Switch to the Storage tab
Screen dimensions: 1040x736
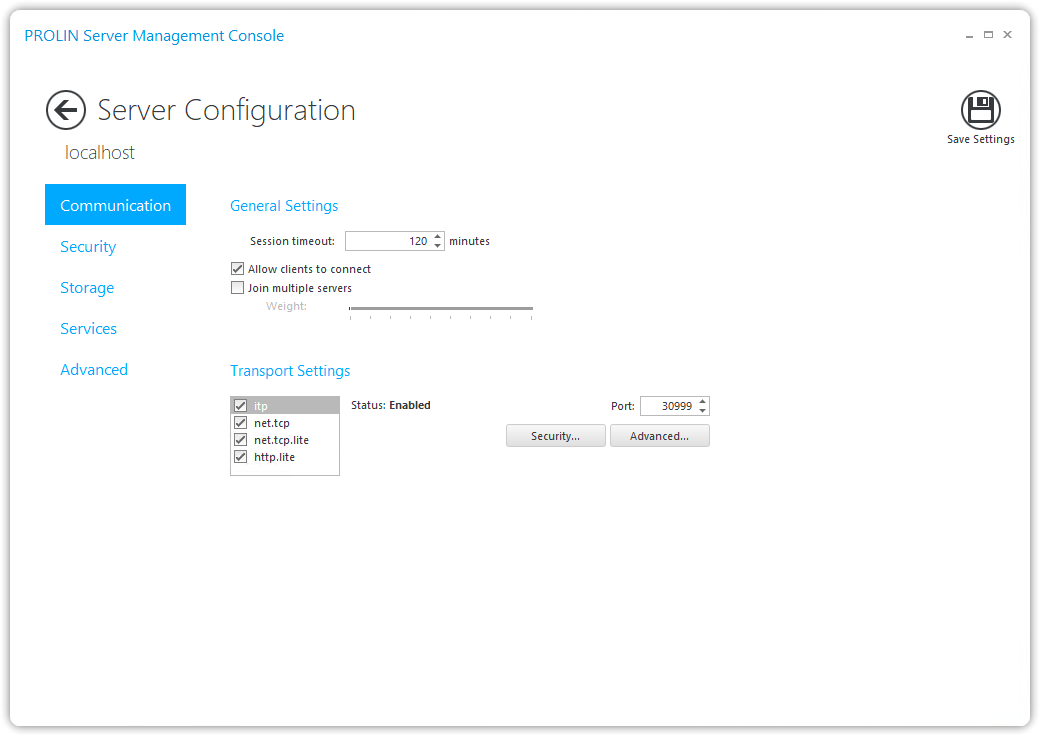click(x=87, y=288)
